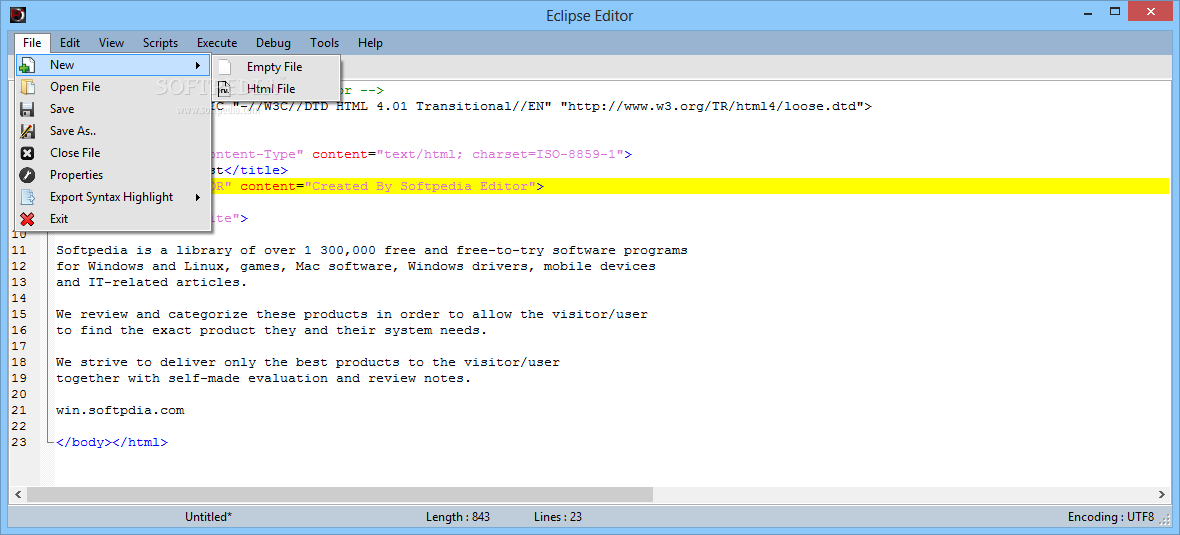Click the Encoding : UTF8 status entry
Screen dimensions: 1180x535
[1111, 517]
